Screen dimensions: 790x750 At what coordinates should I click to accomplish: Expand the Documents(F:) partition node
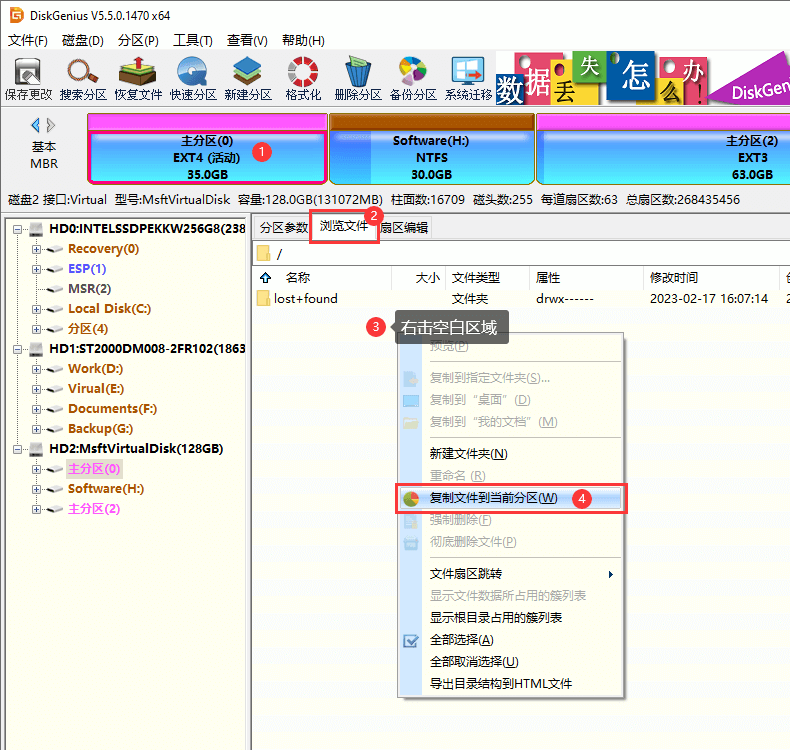(36, 408)
